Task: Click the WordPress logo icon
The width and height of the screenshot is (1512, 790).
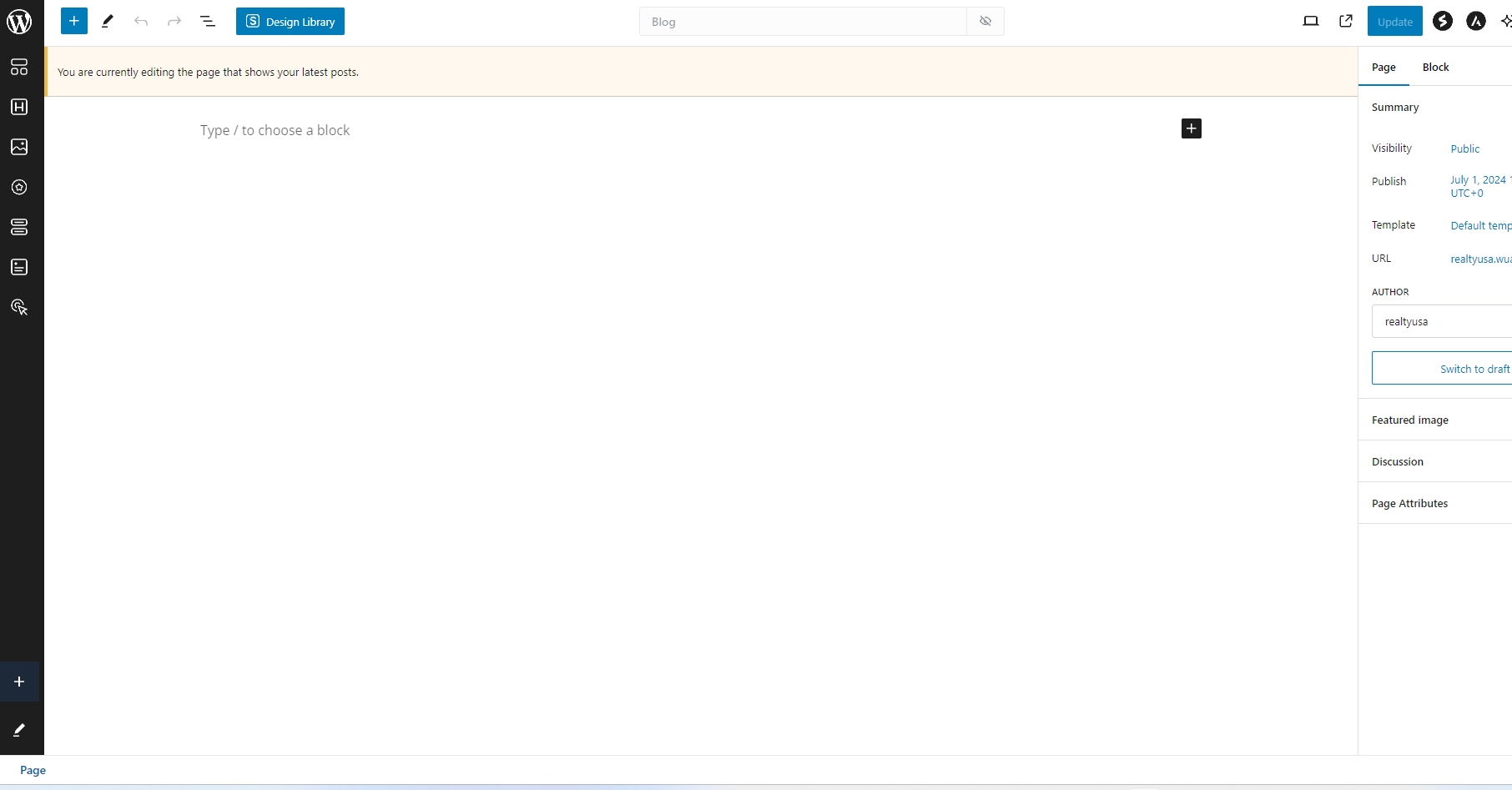Action: pyautogui.click(x=19, y=22)
